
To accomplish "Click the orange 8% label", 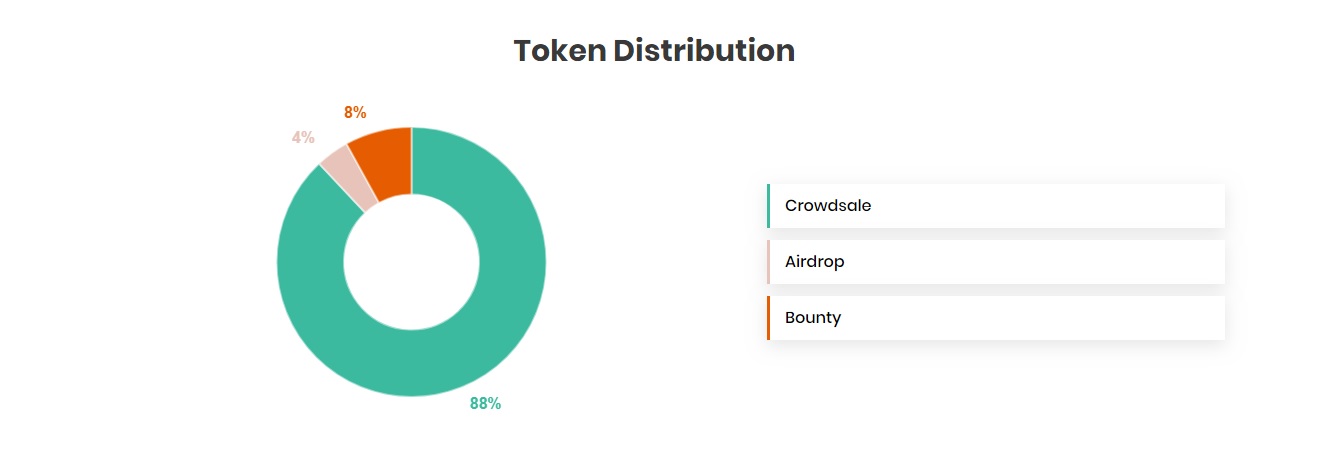I will (x=355, y=113).
